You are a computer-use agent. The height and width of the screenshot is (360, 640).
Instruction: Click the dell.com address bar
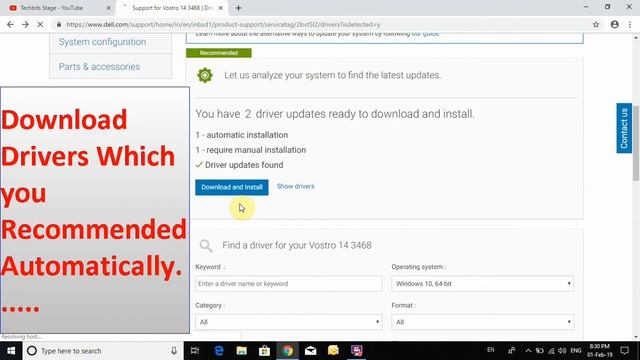[x=322, y=24]
